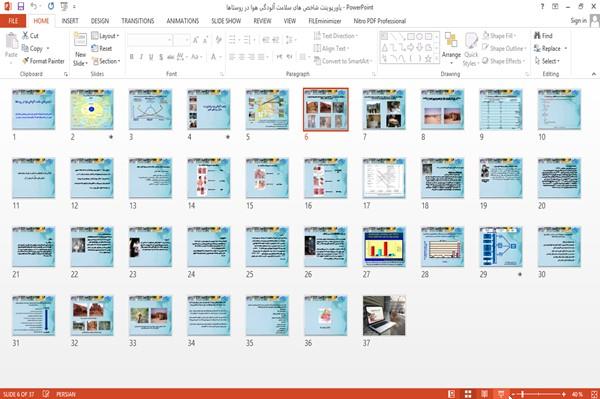The image size is (600, 399).
Task: Select slide 27 bar chart thumbnail
Action: pos(384,247)
